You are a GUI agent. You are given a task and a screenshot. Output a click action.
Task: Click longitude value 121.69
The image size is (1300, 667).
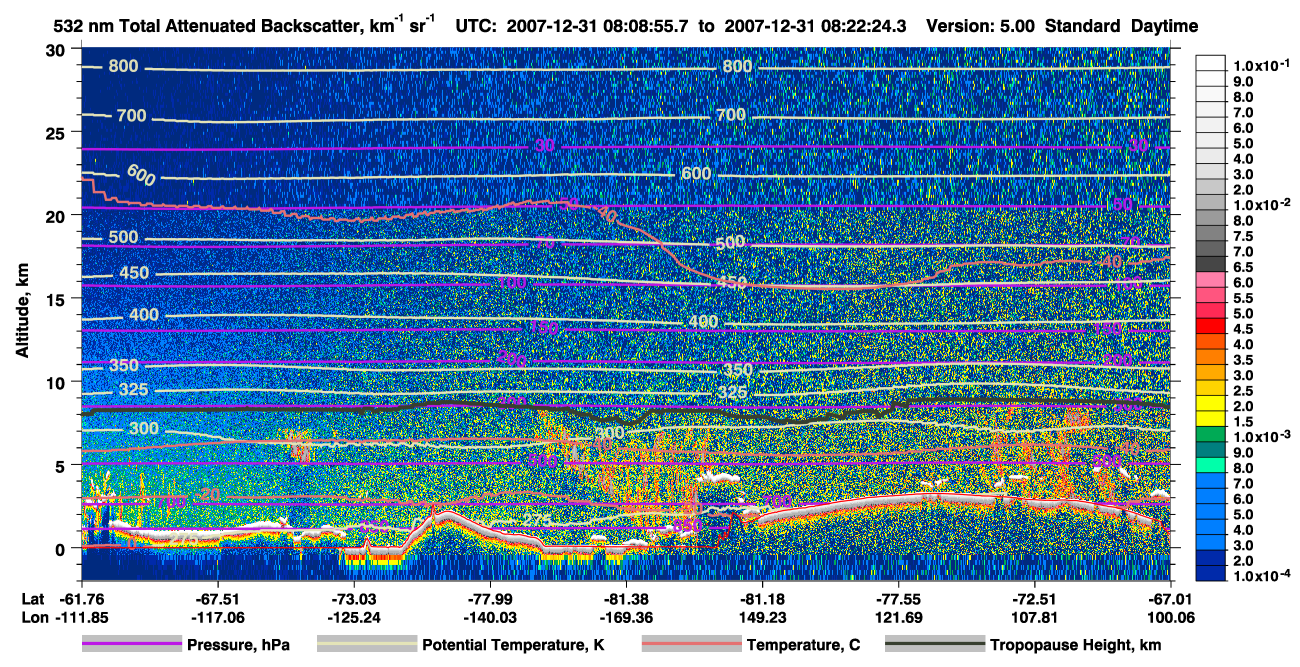coord(898,617)
